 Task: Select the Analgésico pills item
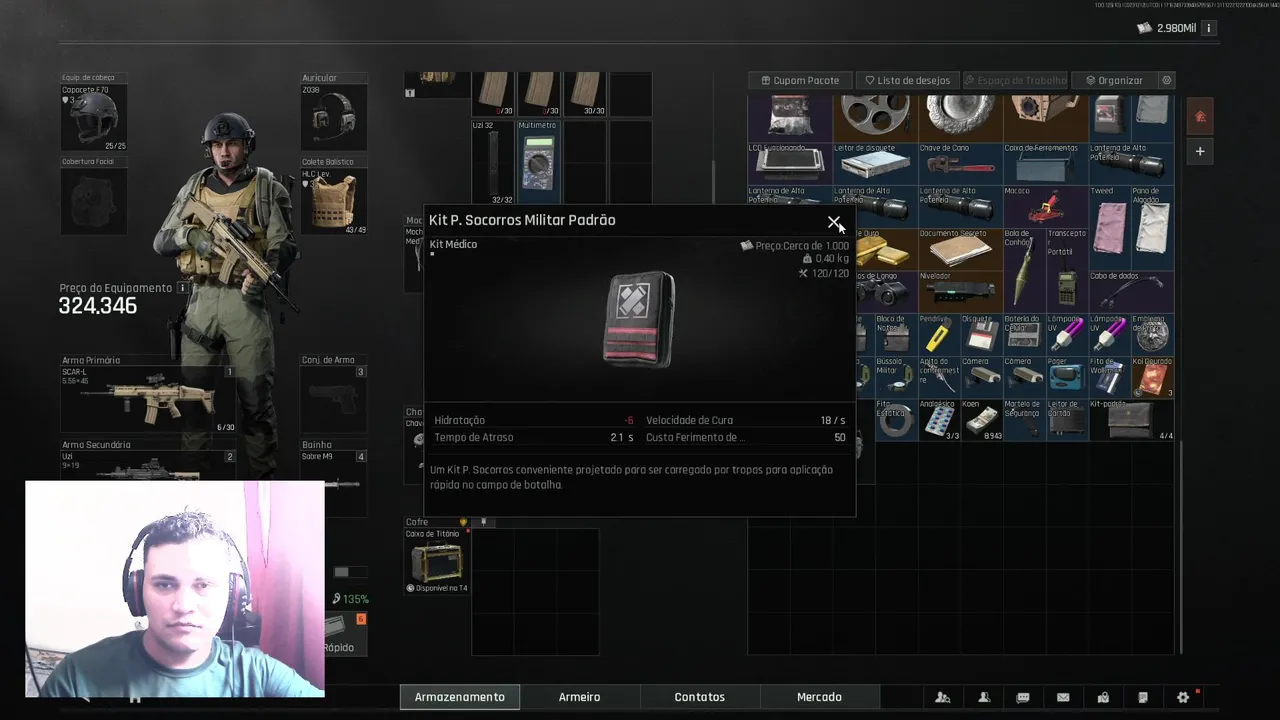(939, 420)
